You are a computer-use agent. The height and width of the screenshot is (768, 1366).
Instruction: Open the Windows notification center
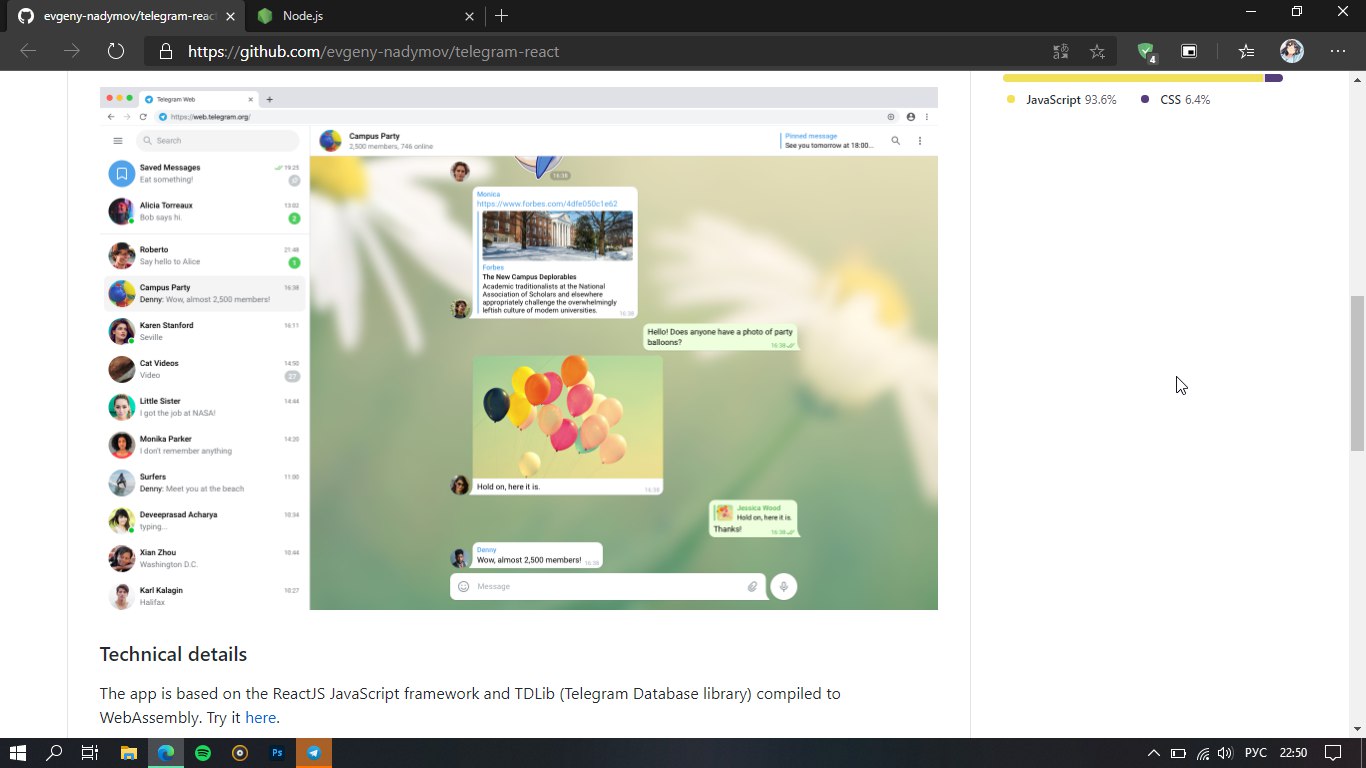tap(1333, 753)
